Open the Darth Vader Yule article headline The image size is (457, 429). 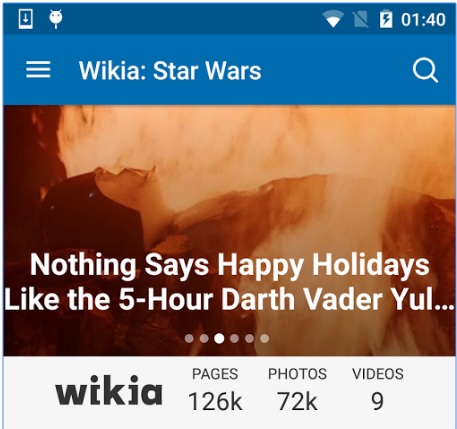coord(229,282)
